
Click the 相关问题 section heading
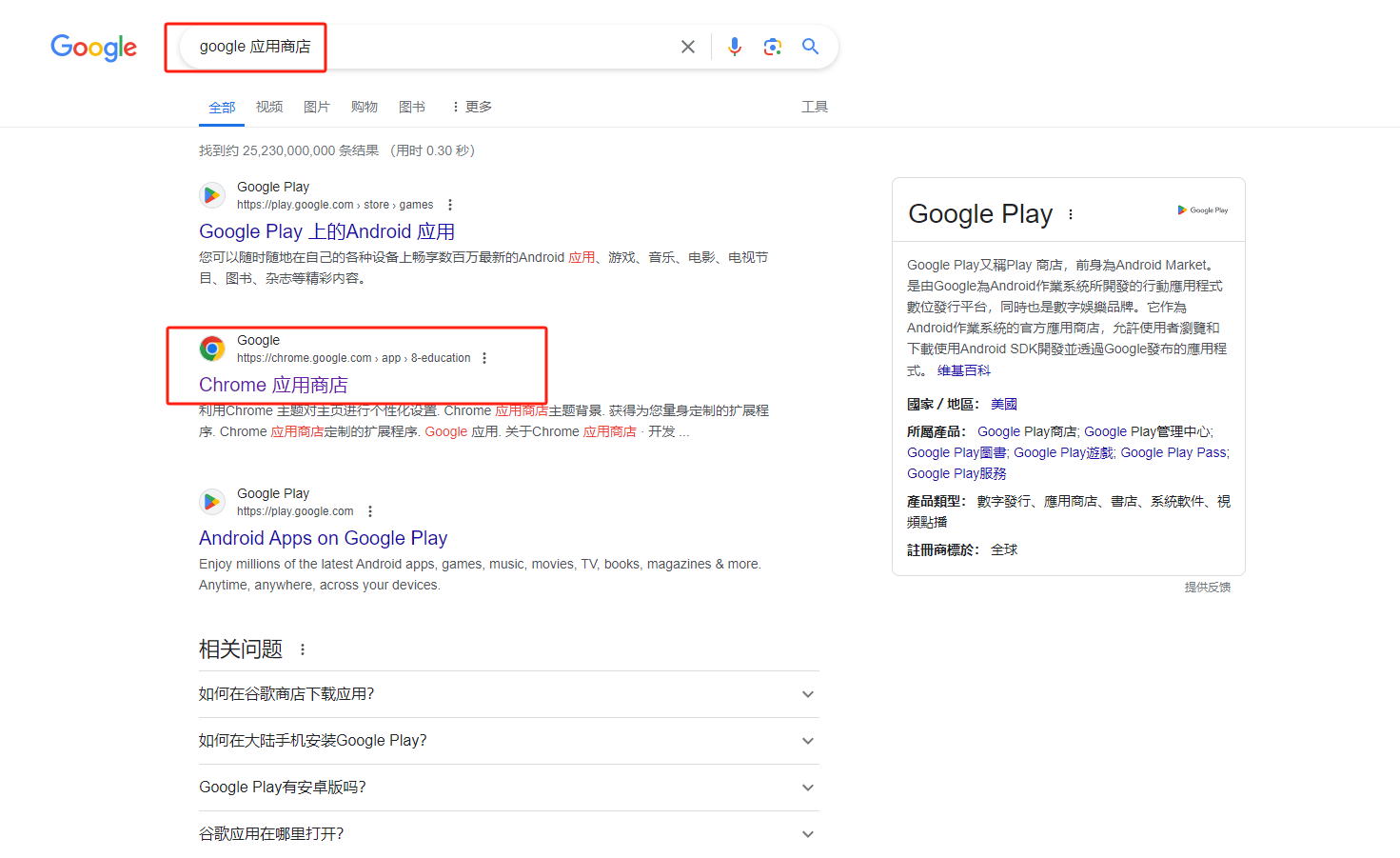(241, 649)
